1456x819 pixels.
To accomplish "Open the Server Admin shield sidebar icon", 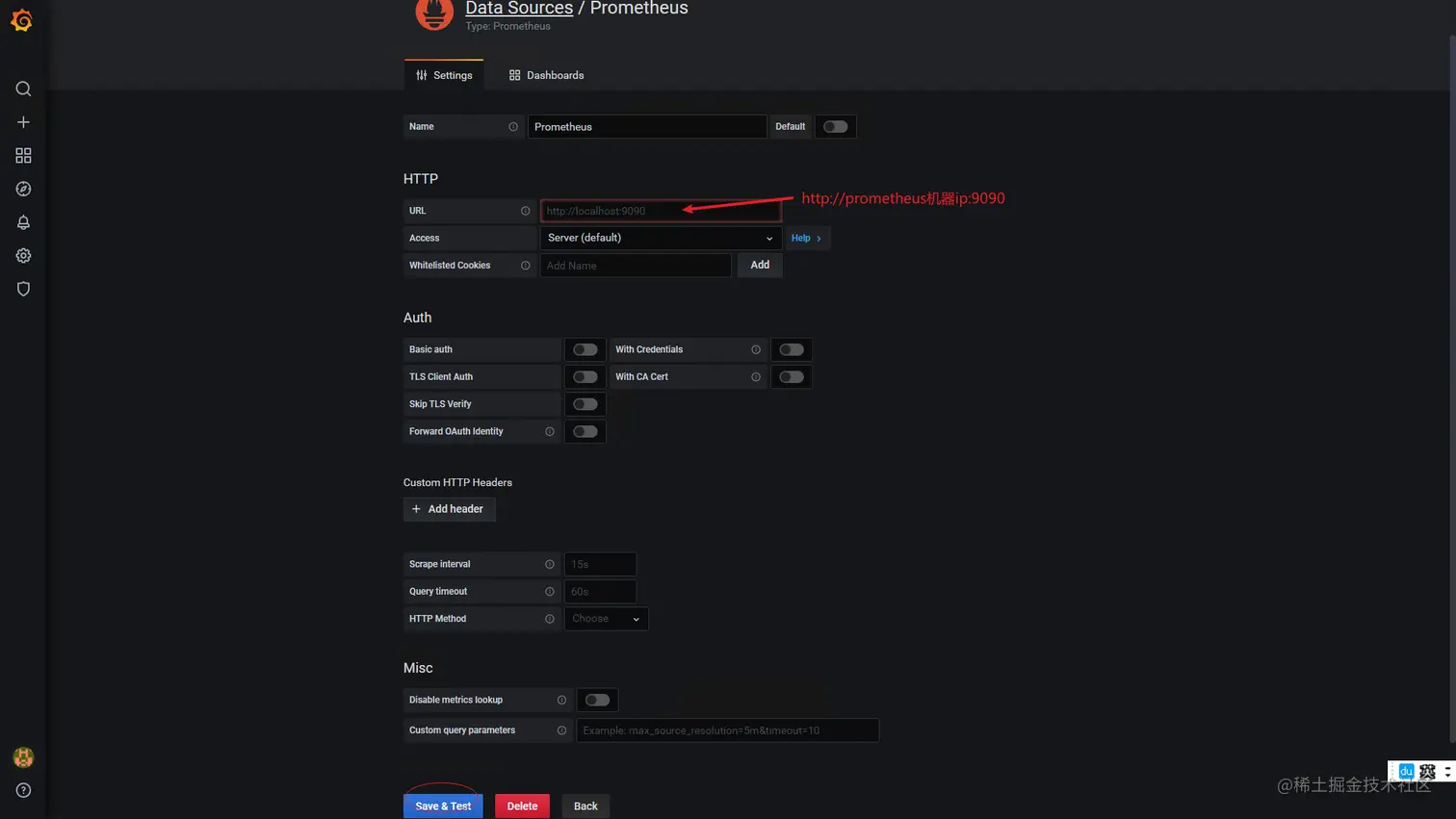I will pyautogui.click(x=22, y=288).
